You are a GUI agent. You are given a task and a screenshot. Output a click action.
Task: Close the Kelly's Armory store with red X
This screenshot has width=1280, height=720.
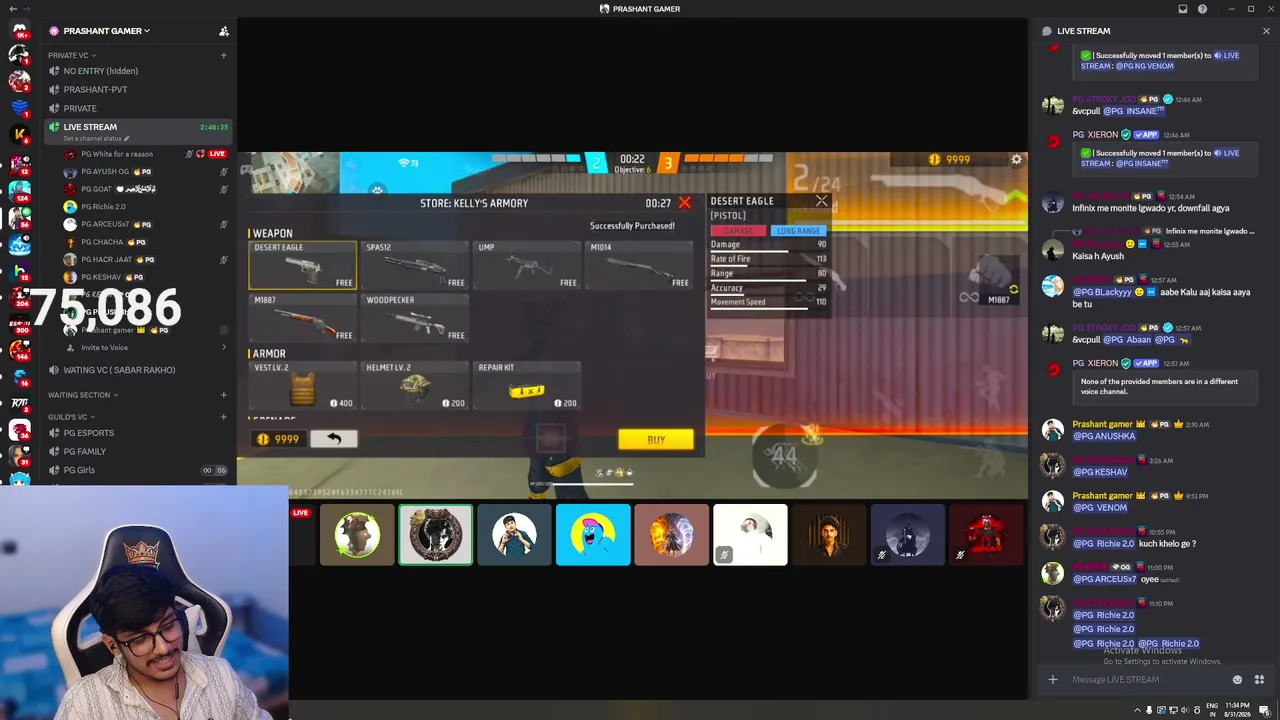[x=684, y=203]
